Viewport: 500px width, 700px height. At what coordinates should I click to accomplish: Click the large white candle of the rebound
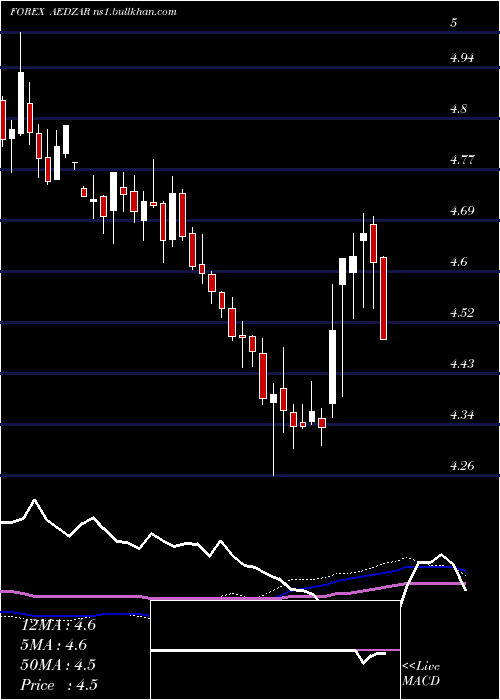click(333, 367)
